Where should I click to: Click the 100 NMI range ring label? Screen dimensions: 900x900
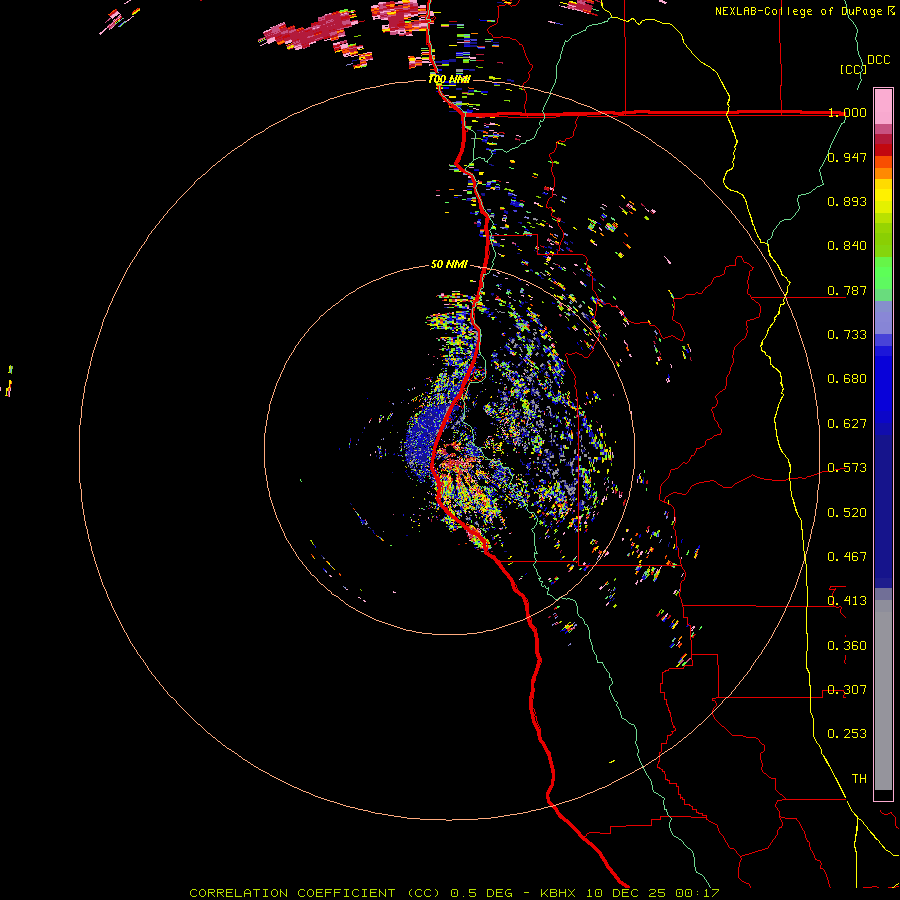coord(449,79)
